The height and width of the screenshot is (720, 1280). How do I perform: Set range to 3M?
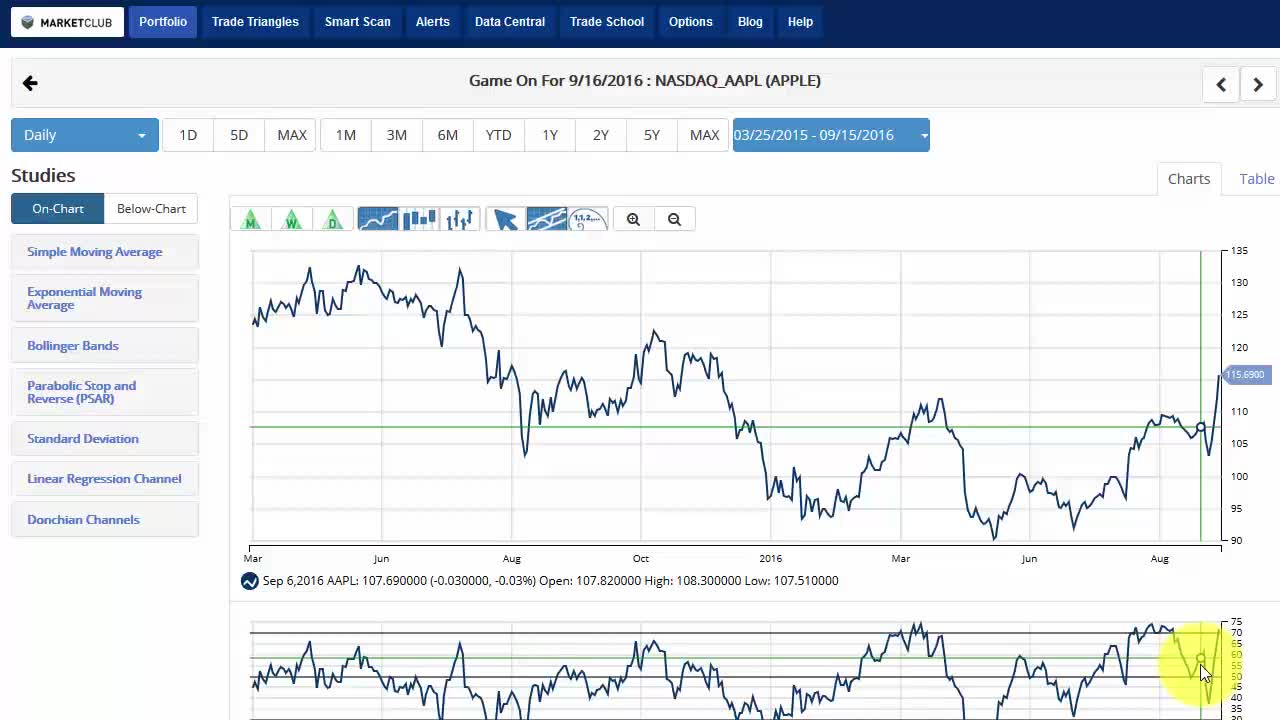397,135
